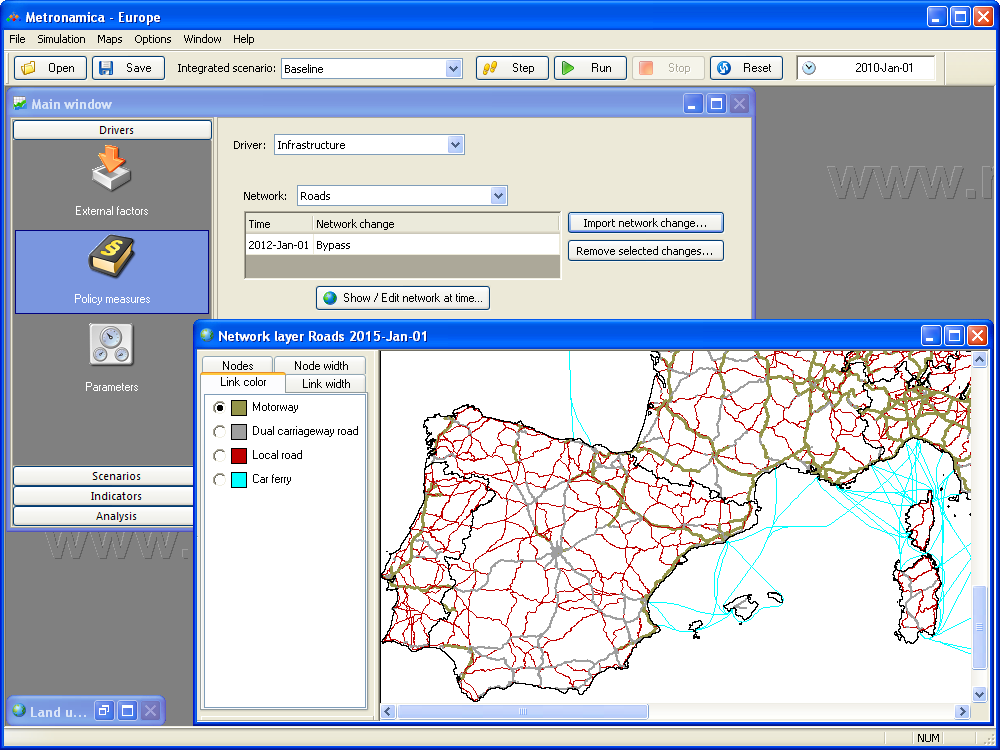The width and height of the screenshot is (1000, 750).
Task: Open the Driver dropdown showing Infrastructure
Action: click(x=455, y=145)
